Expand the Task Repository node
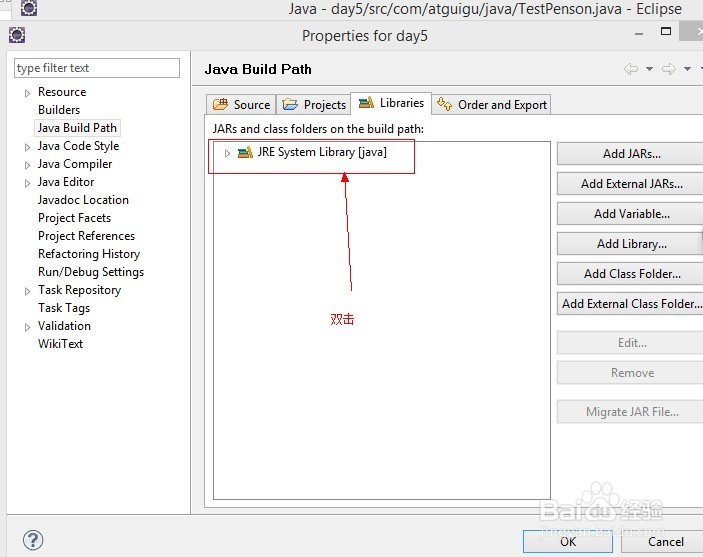 click(27, 291)
